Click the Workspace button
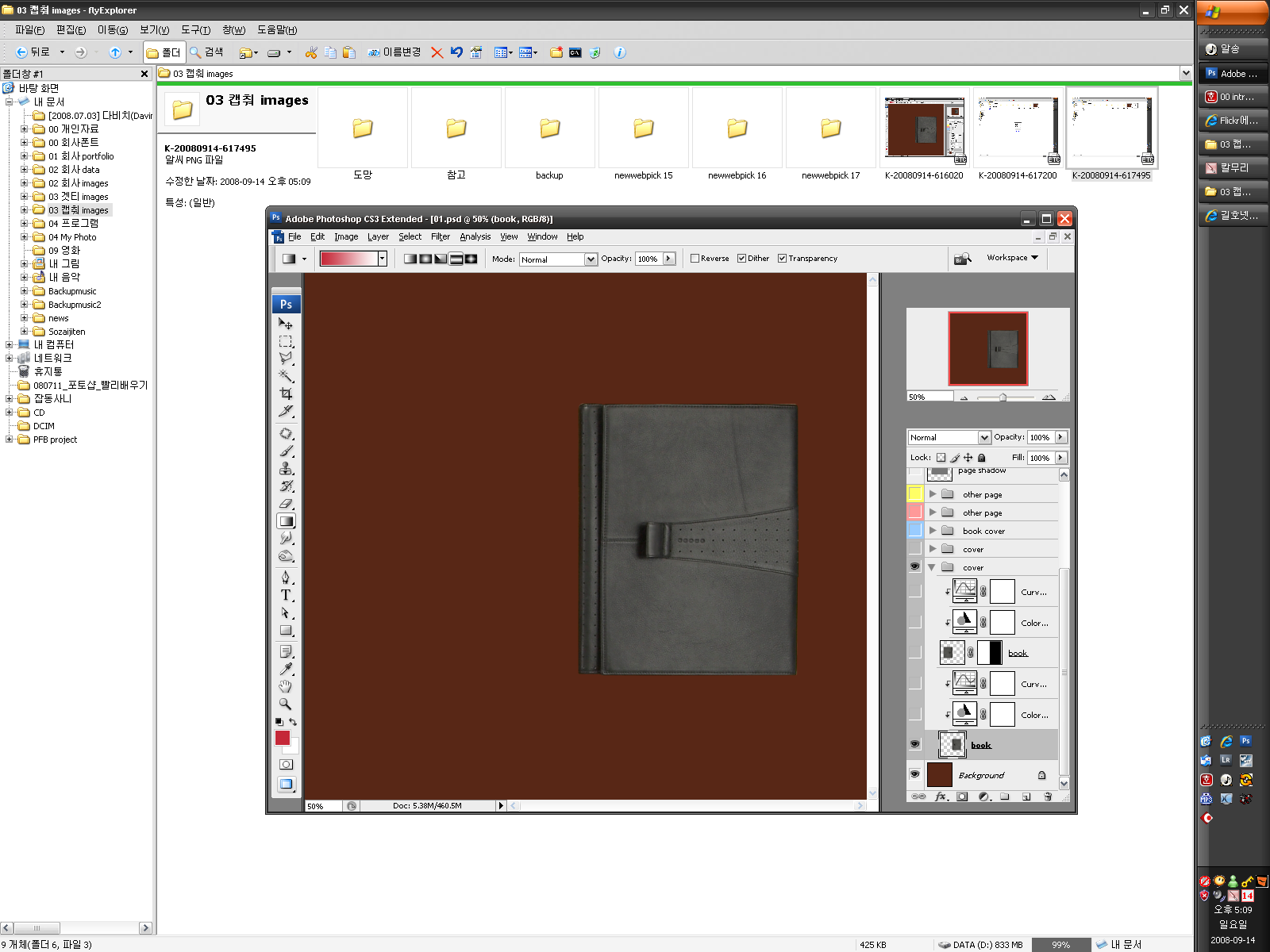 click(x=1012, y=258)
